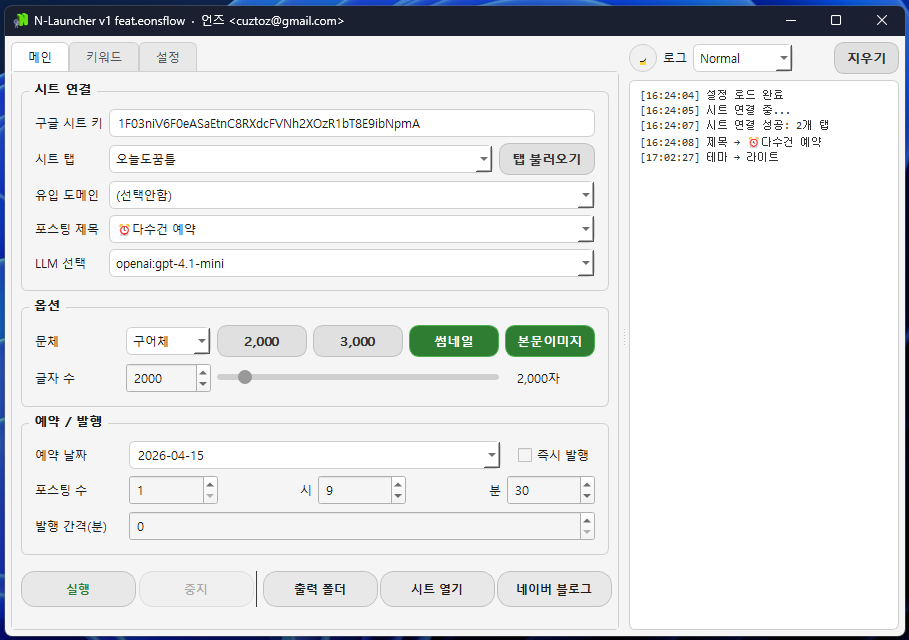Image resolution: width=909 pixels, height=640 pixels.
Task: Increase the 분 minute value
Action: click(587, 485)
